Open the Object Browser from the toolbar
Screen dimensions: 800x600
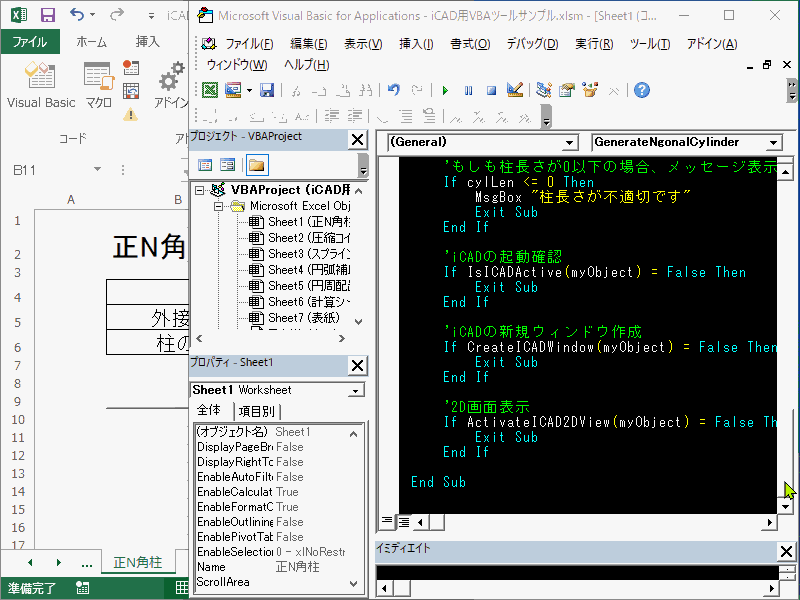click(589, 90)
